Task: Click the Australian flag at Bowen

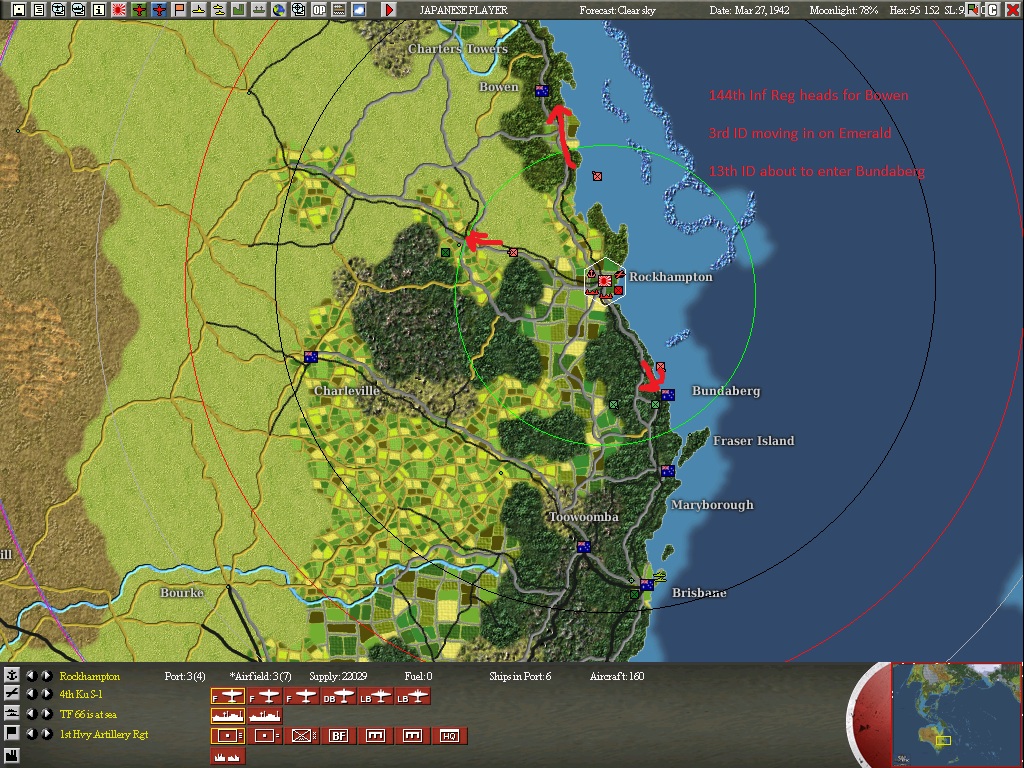Action: (x=541, y=91)
